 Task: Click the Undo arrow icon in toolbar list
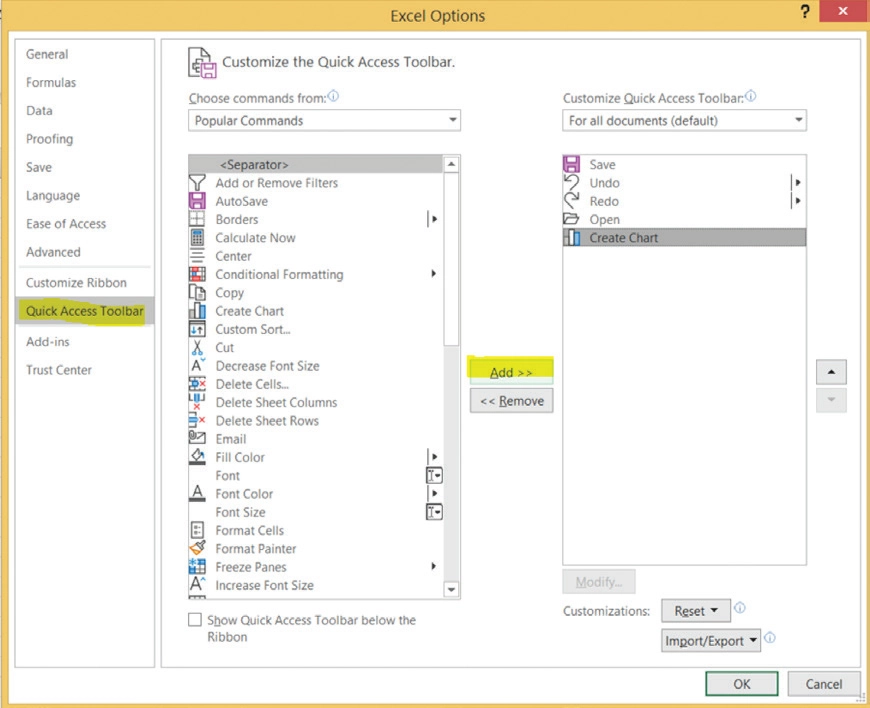pyautogui.click(x=571, y=183)
